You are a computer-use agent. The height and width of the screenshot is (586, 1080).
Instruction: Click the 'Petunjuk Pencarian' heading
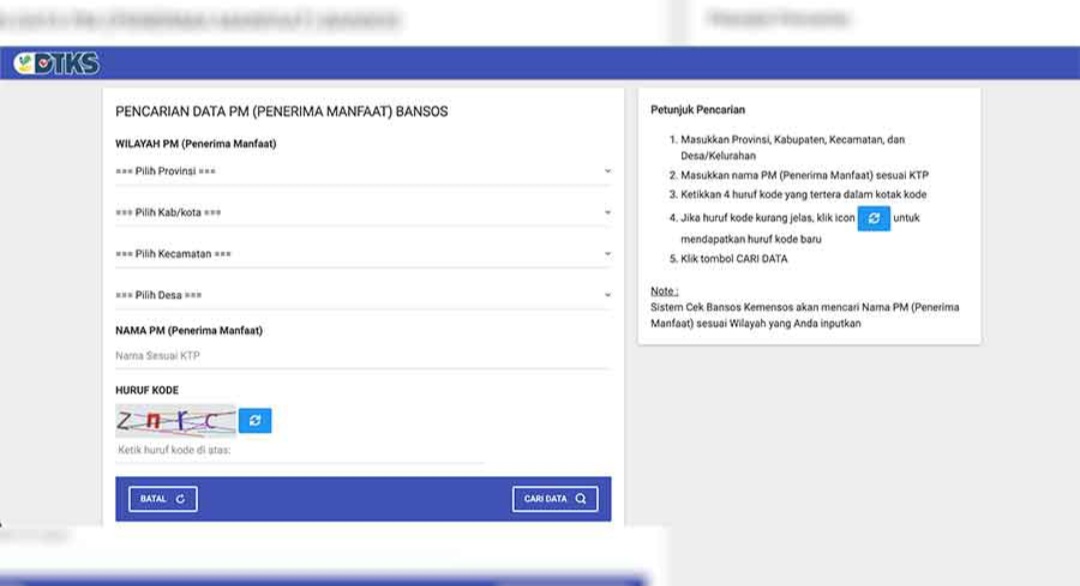pos(698,109)
